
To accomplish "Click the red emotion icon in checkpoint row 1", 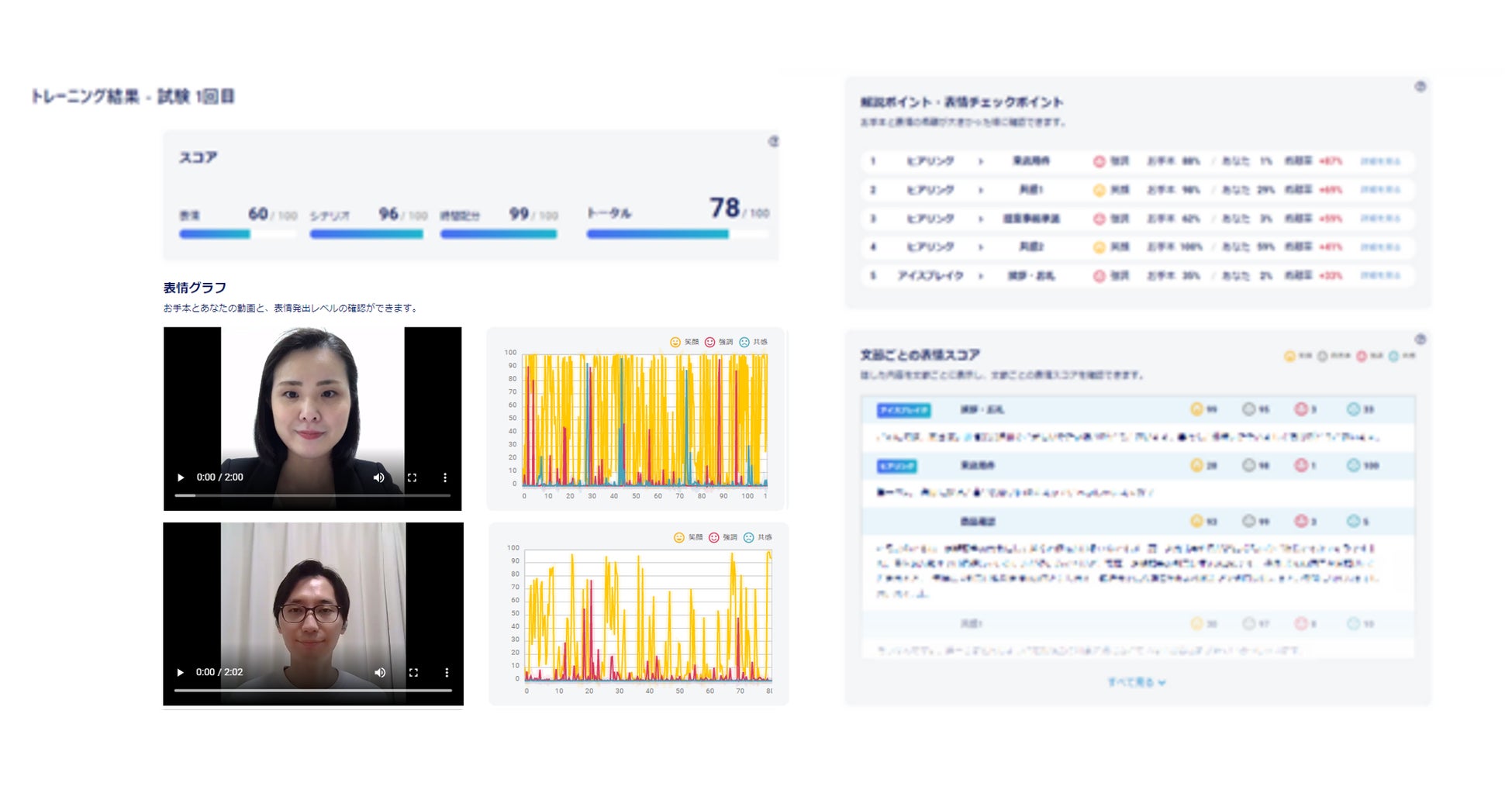I will [1099, 161].
